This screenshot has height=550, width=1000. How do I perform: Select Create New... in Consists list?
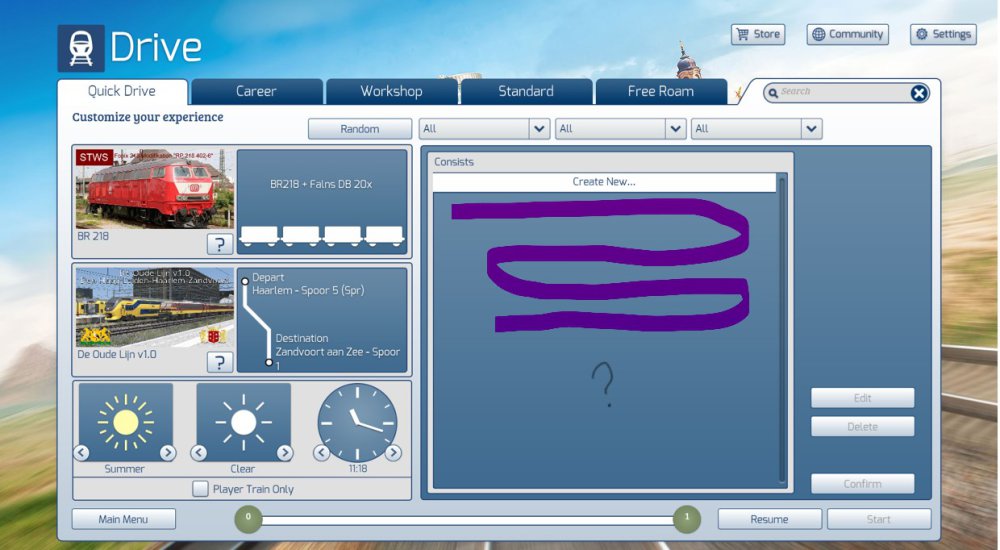pos(604,182)
